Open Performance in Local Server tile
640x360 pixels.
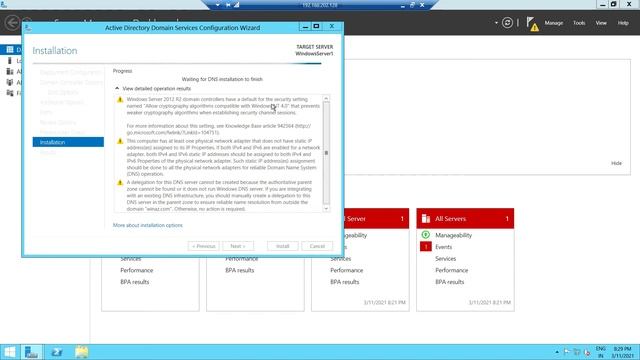[347, 270]
